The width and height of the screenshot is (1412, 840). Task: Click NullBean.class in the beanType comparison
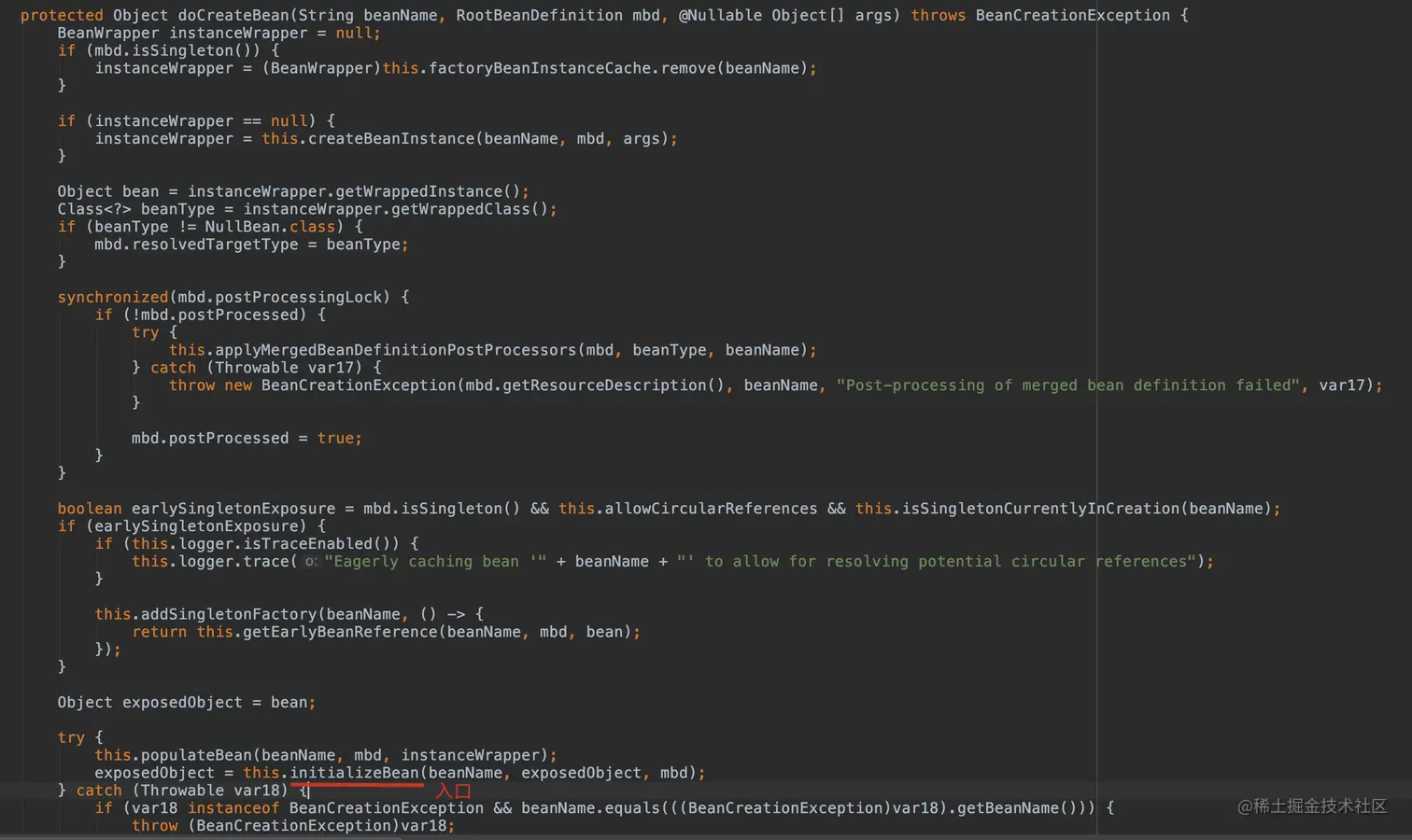coord(270,228)
